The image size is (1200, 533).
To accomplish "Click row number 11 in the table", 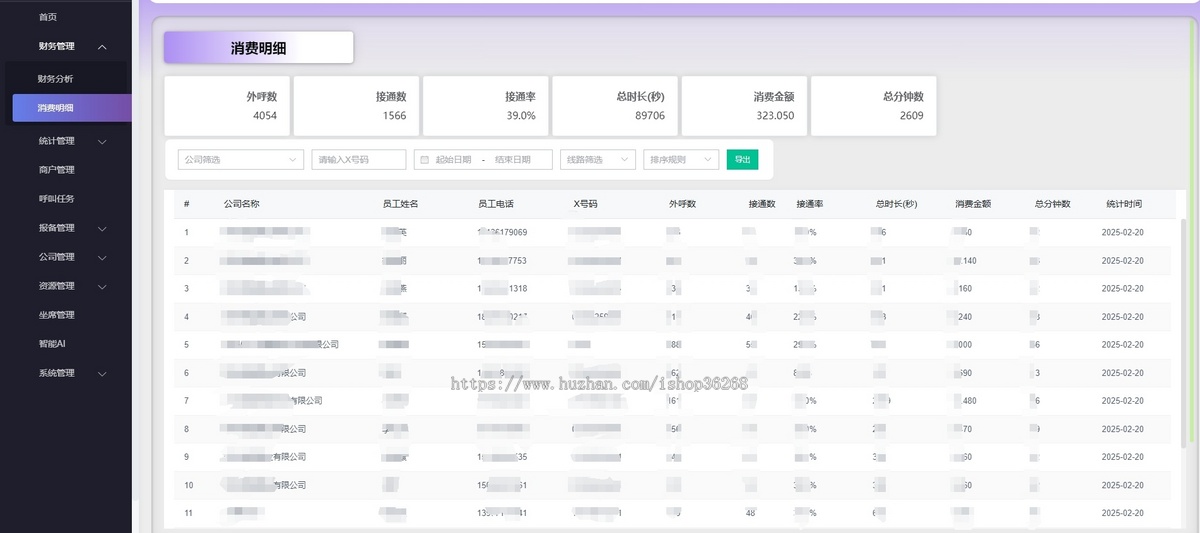I will point(189,513).
